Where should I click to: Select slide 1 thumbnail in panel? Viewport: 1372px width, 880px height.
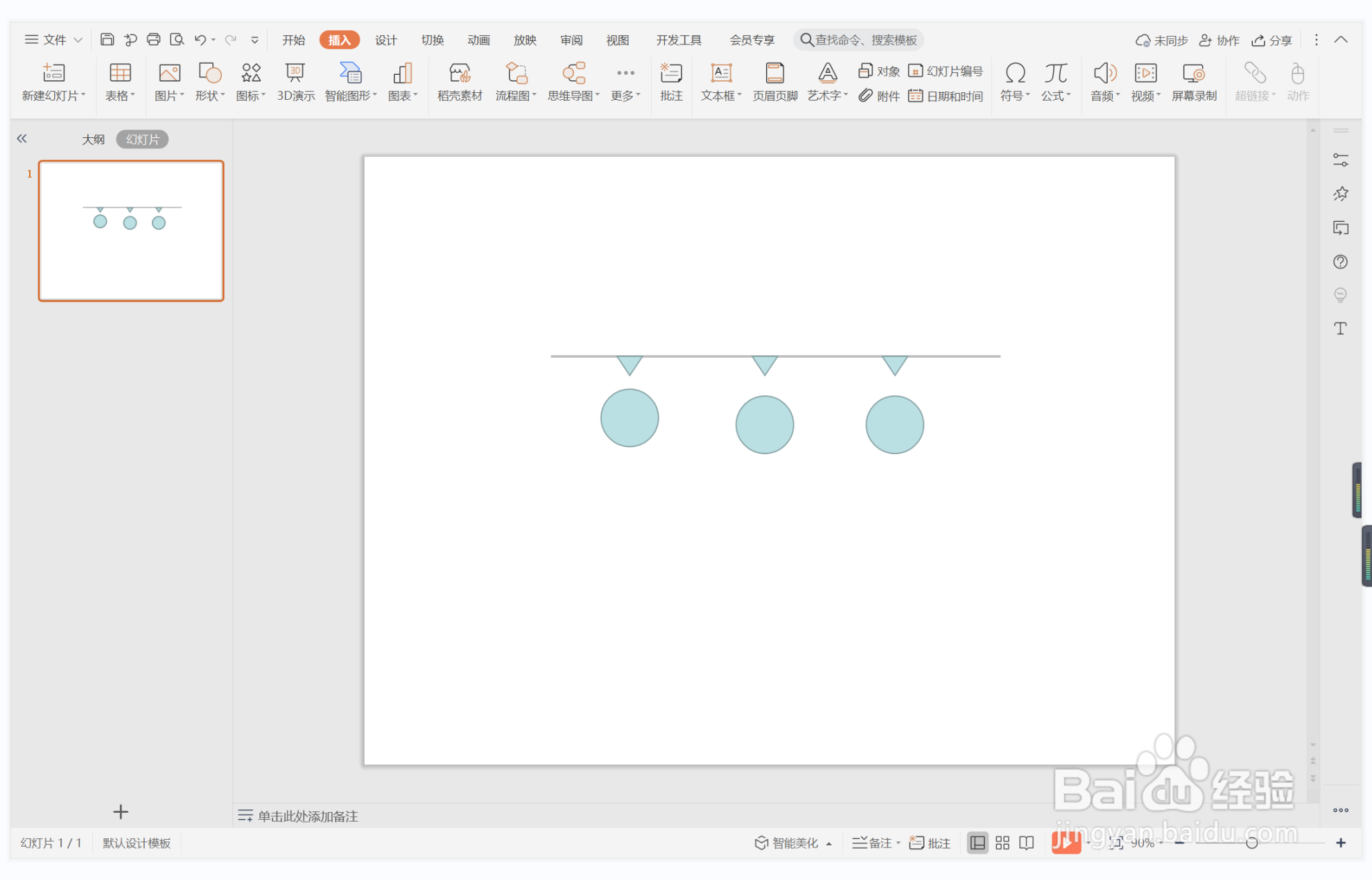click(x=131, y=230)
